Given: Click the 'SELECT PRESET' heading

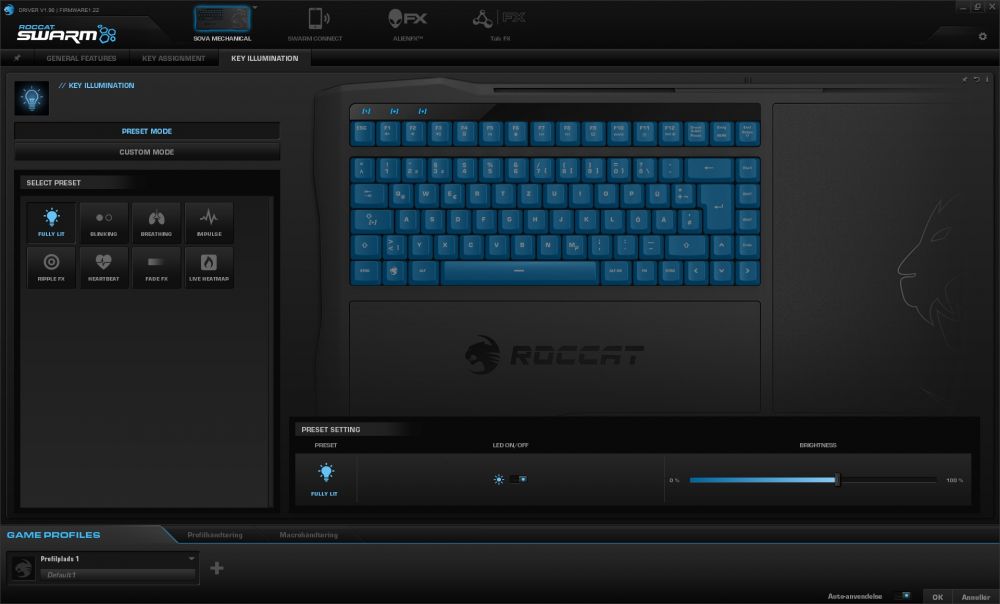Looking at the screenshot, I should click(54, 182).
